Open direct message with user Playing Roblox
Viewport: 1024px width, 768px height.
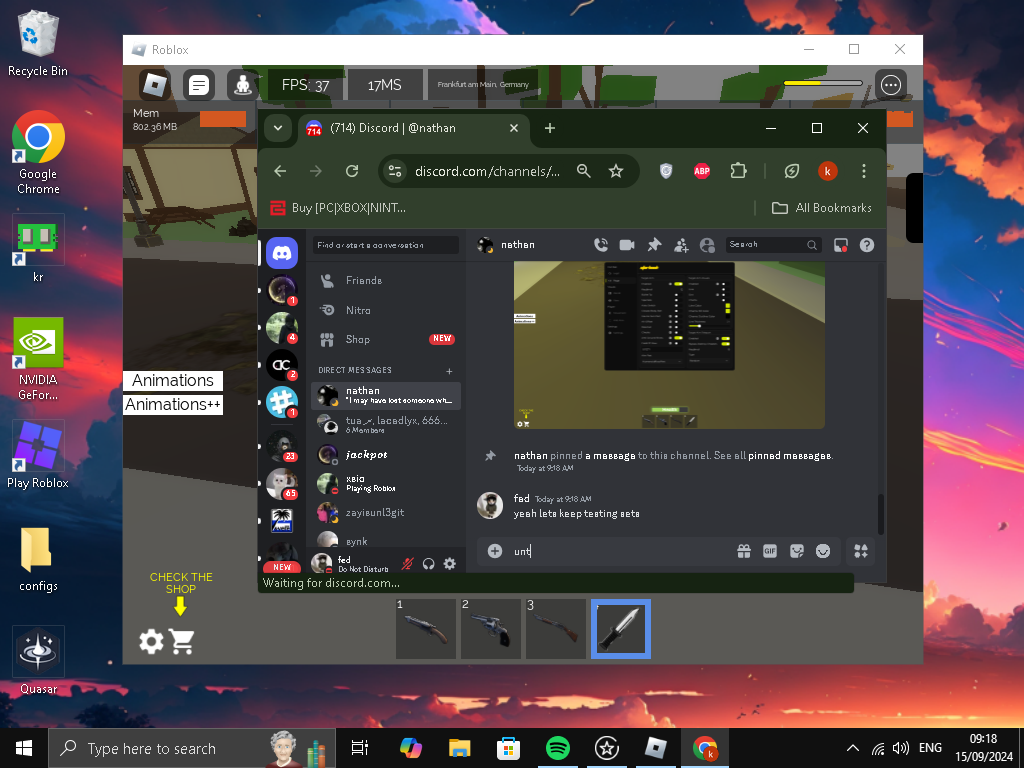coord(386,483)
